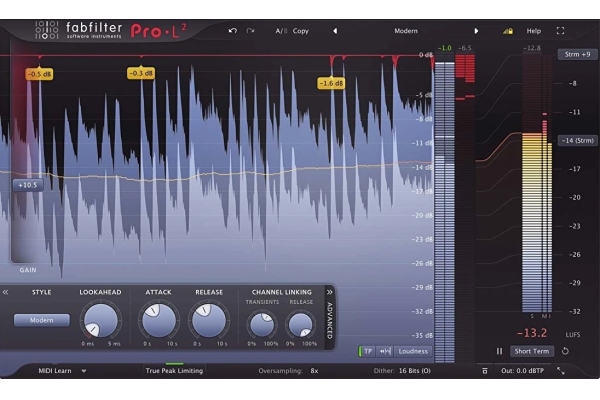Enter full screen mode icon
600x400 pixels.
click(x=560, y=31)
